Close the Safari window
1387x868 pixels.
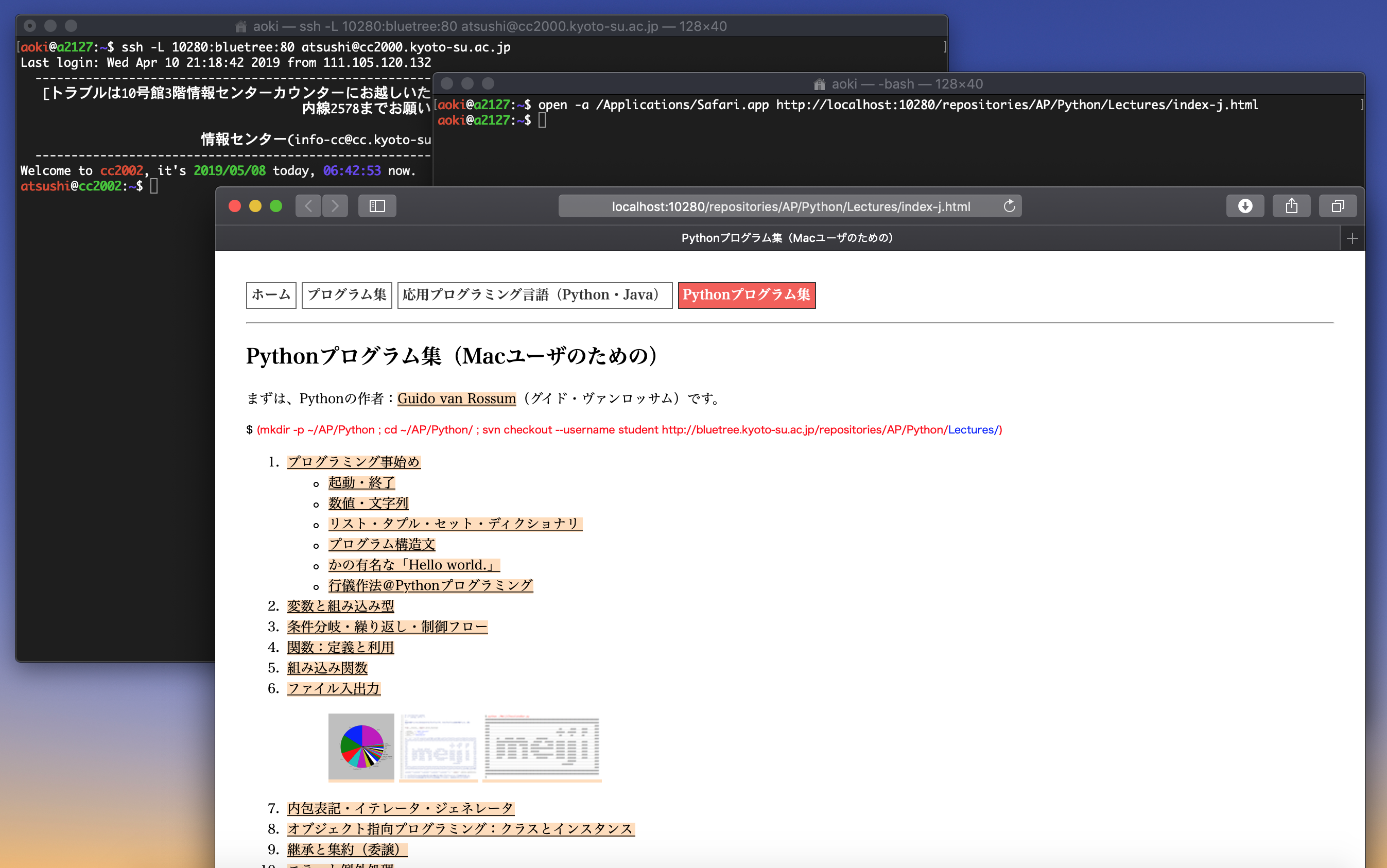pyautogui.click(x=235, y=206)
